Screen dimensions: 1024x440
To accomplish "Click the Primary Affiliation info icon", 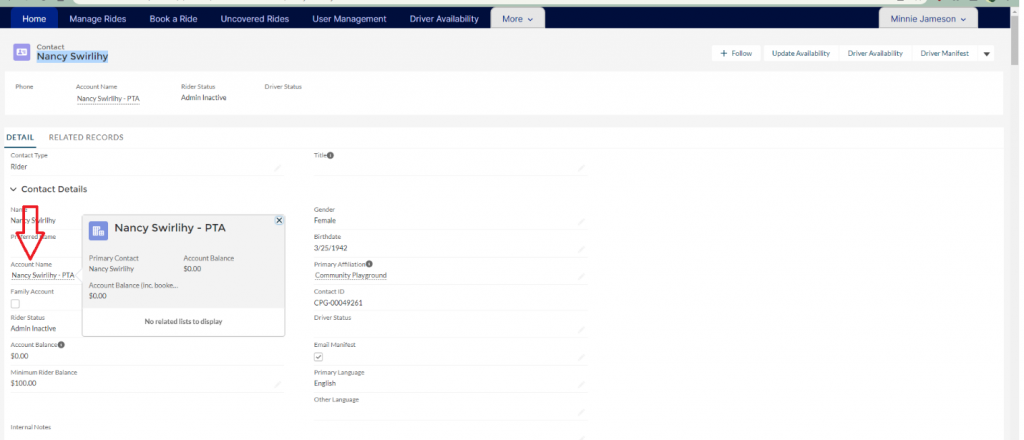I will [x=369, y=264].
